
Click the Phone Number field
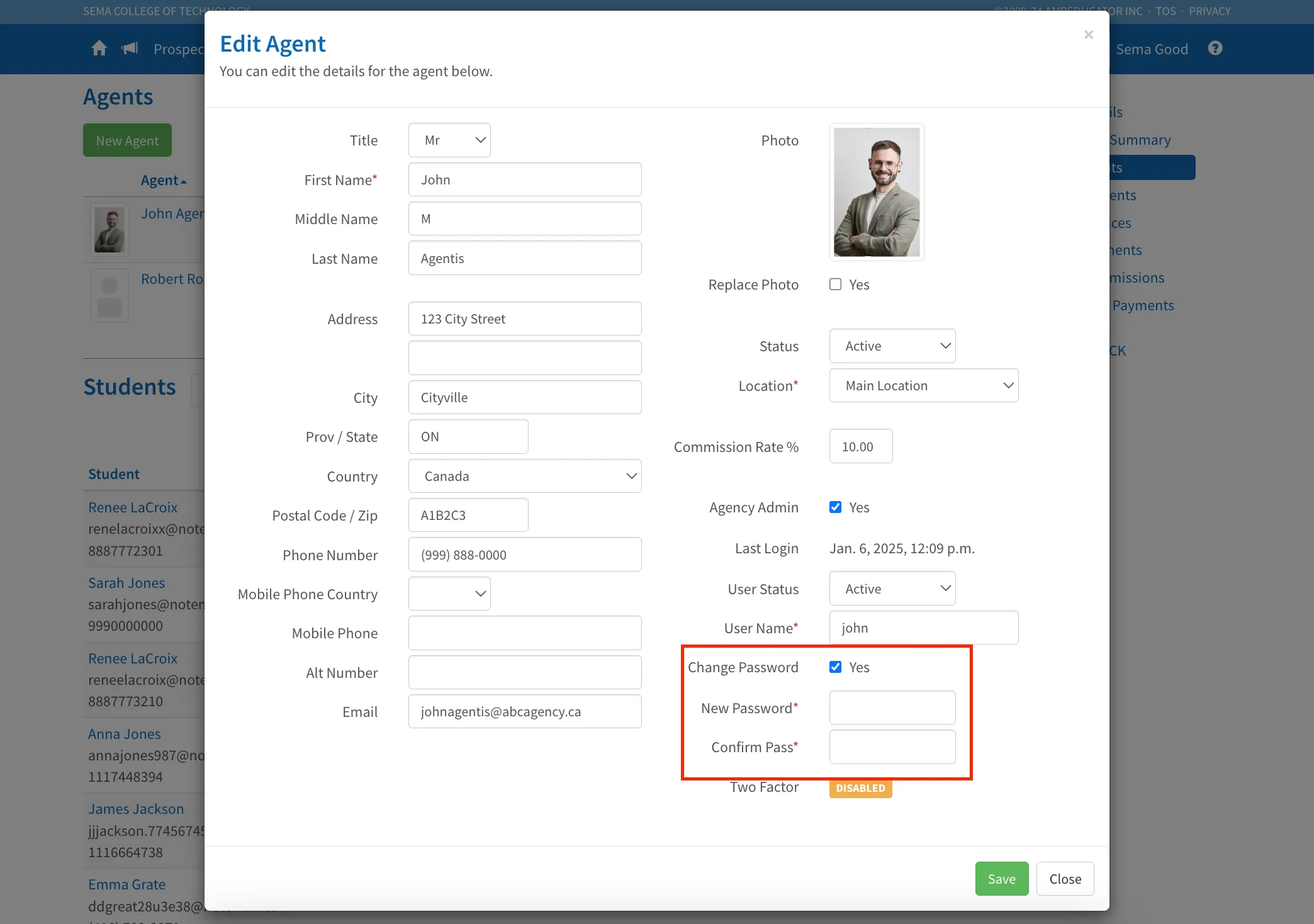525,555
